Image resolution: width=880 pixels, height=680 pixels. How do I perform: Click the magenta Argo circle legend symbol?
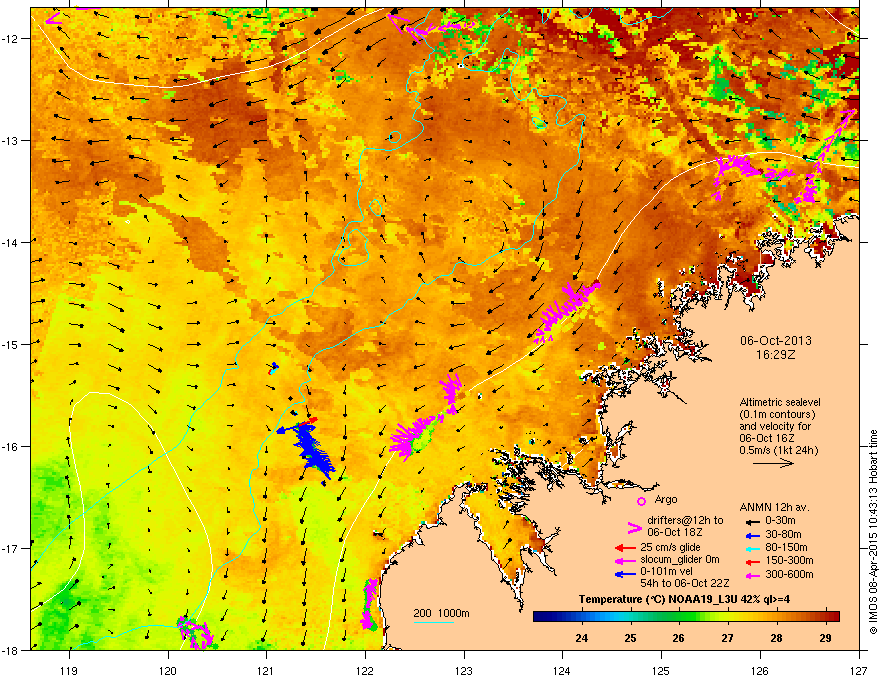(x=641, y=501)
